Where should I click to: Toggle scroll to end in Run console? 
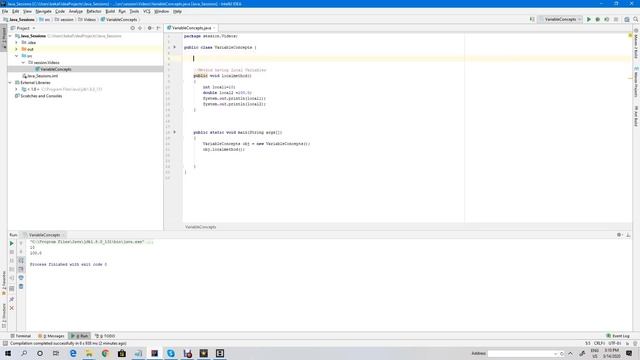[21, 269]
